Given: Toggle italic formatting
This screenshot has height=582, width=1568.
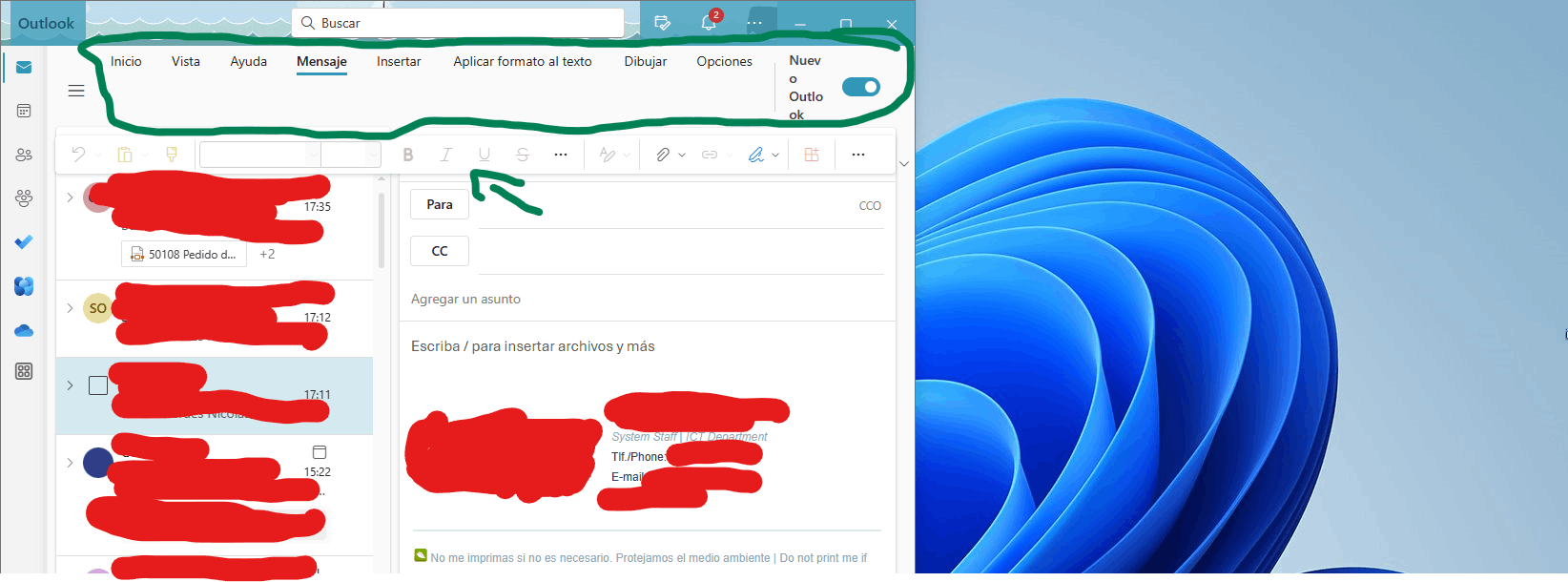Looking at the screenshot, I should click(x=445, y=155).
